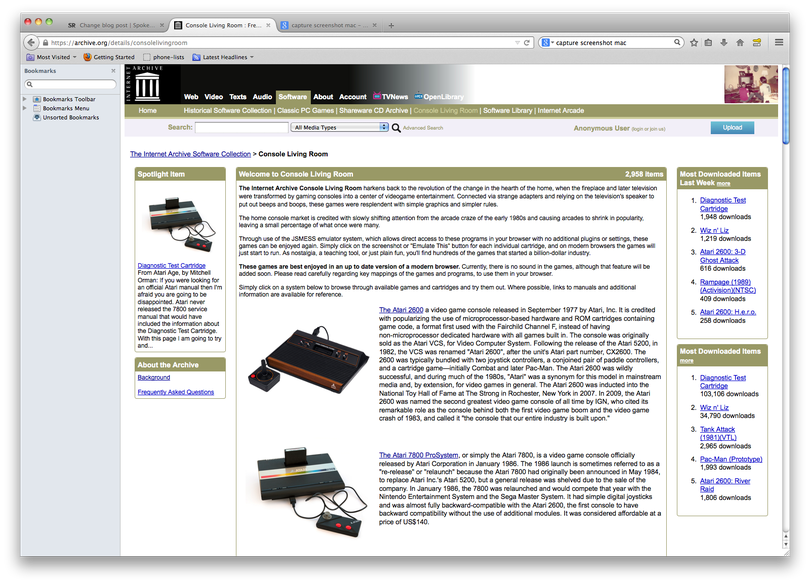Close the Change blog post tab
This screenshot has width=810, height=584.
pyautogui.click(x=162, y=25)
